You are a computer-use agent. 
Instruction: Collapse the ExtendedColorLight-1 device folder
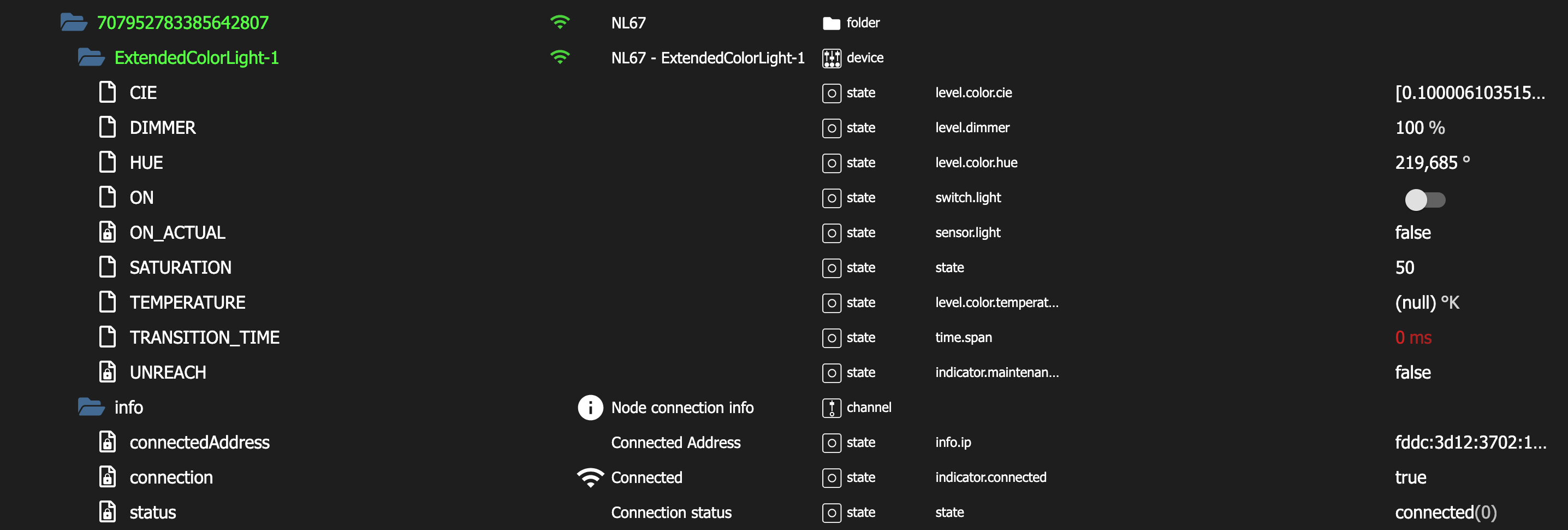tap(91, 58)
